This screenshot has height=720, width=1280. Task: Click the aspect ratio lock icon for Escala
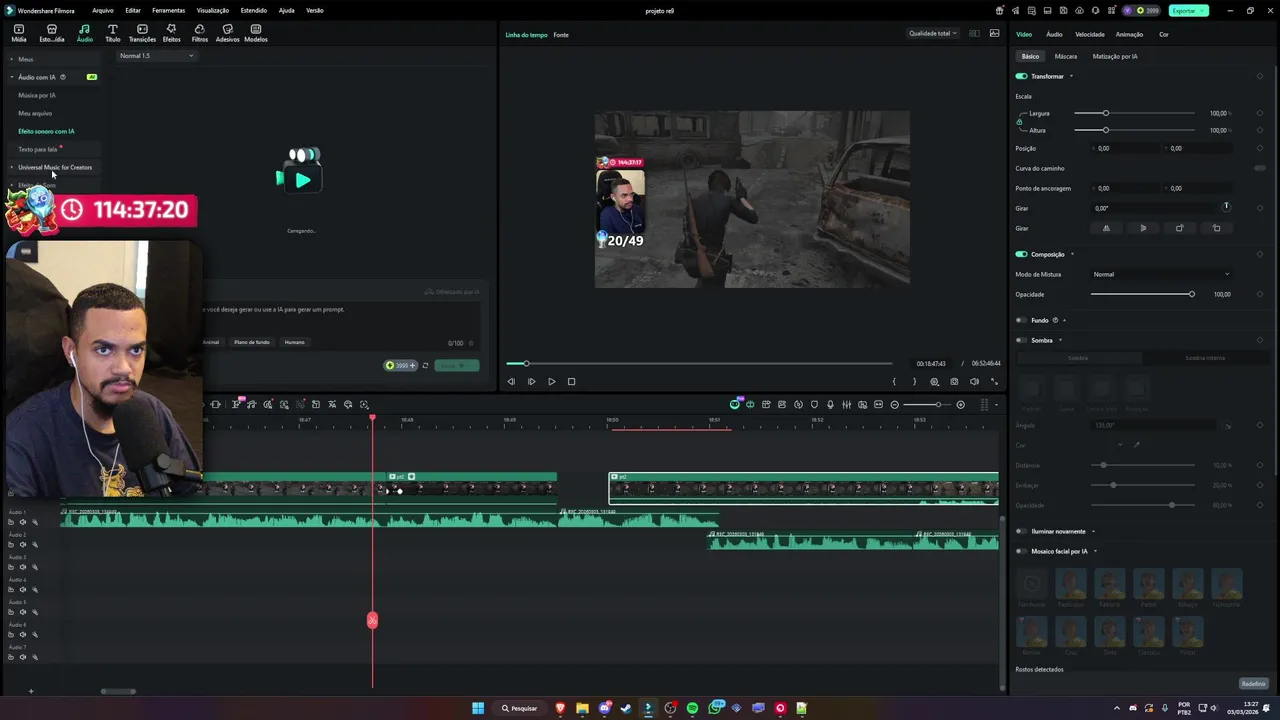[x=1019, y=121]
